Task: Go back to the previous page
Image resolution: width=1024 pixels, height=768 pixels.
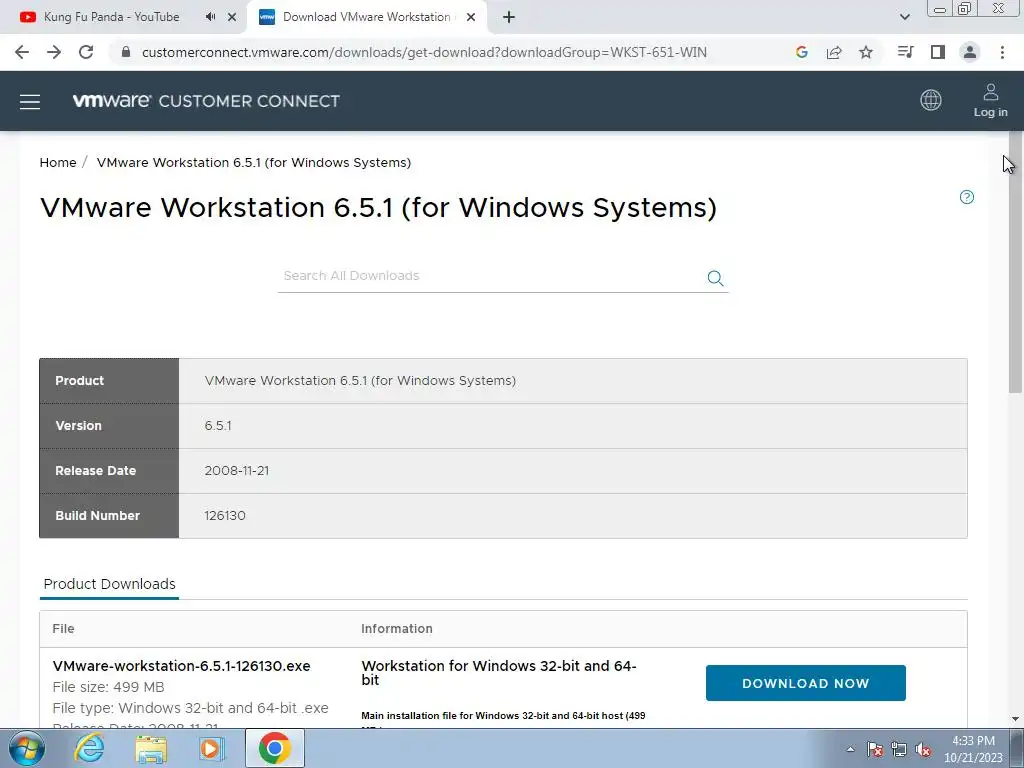Action: (22, 52)
